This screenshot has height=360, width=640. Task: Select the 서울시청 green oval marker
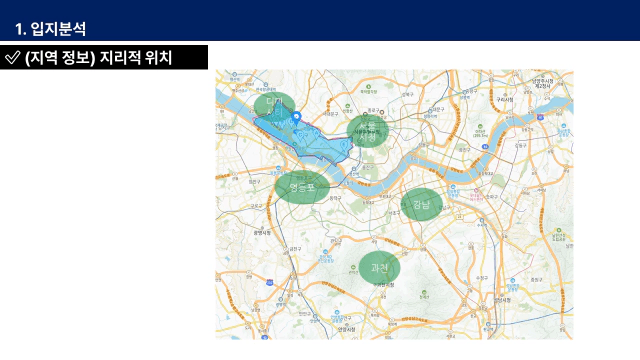click(x=367, y=131)
